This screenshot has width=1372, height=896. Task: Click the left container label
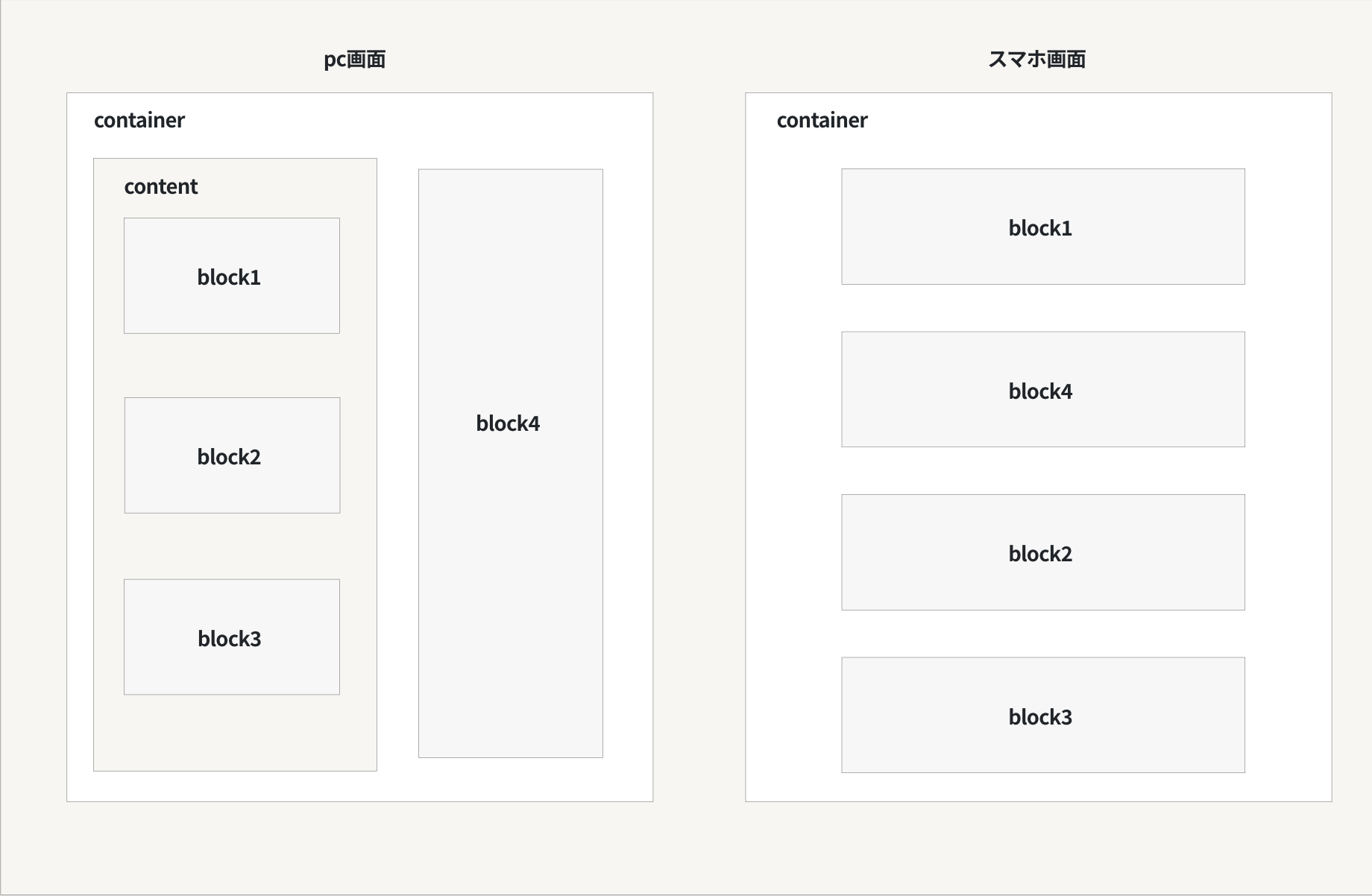point(139,120)
